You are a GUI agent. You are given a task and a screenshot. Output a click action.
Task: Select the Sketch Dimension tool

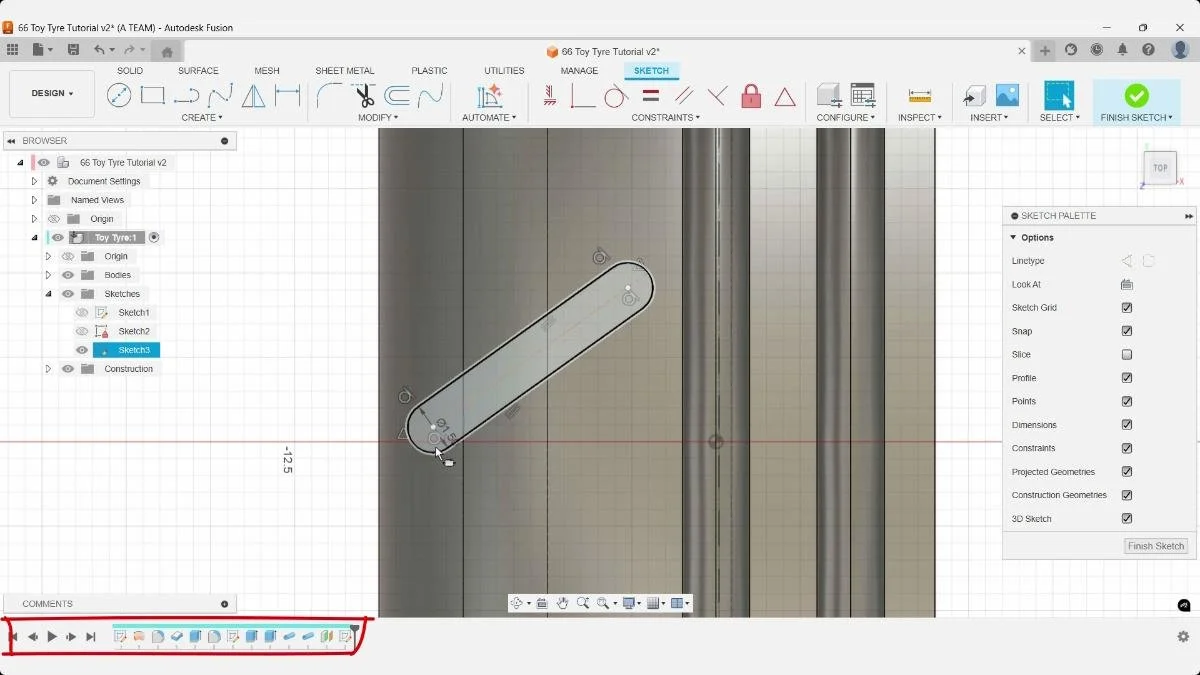click(288, 96)
